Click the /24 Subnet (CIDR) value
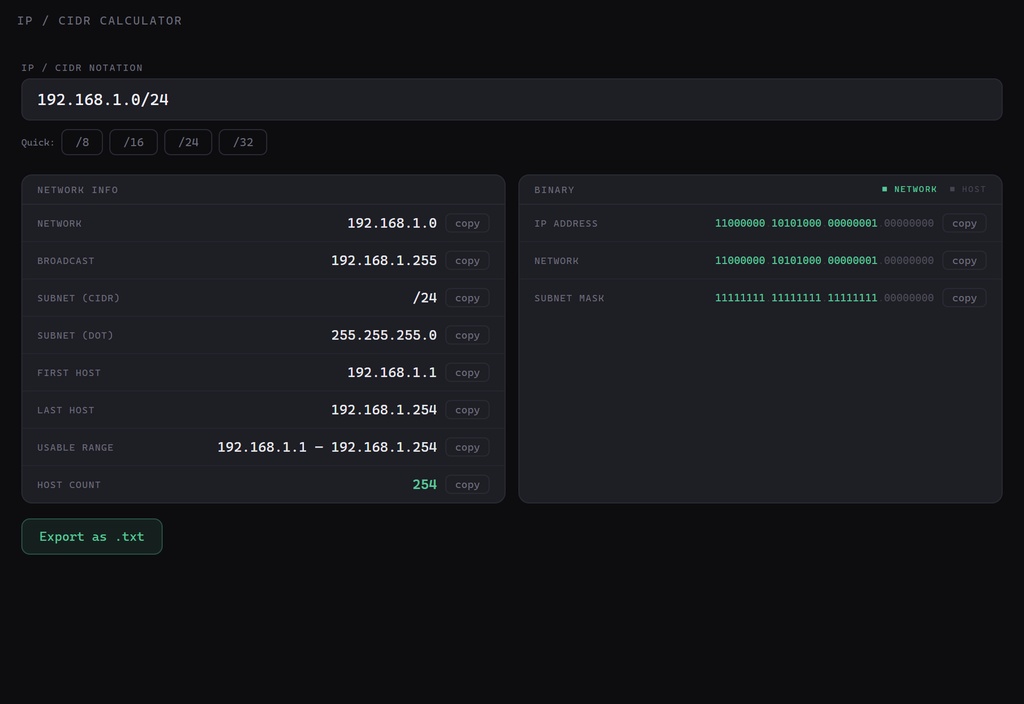 click(424, 298)
